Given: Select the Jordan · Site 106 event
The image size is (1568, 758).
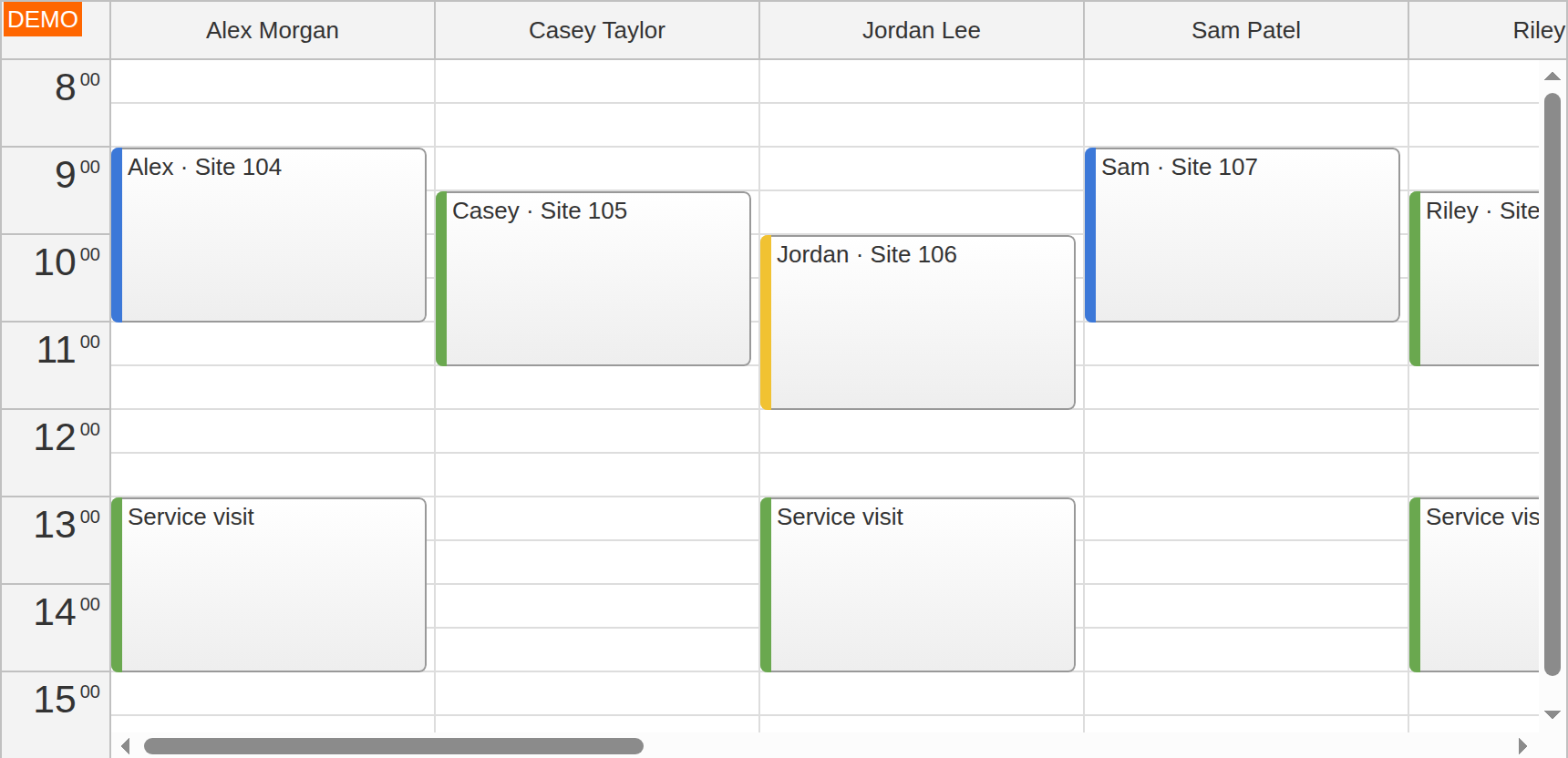Looking at the screenshot, I should pos(918,323).
